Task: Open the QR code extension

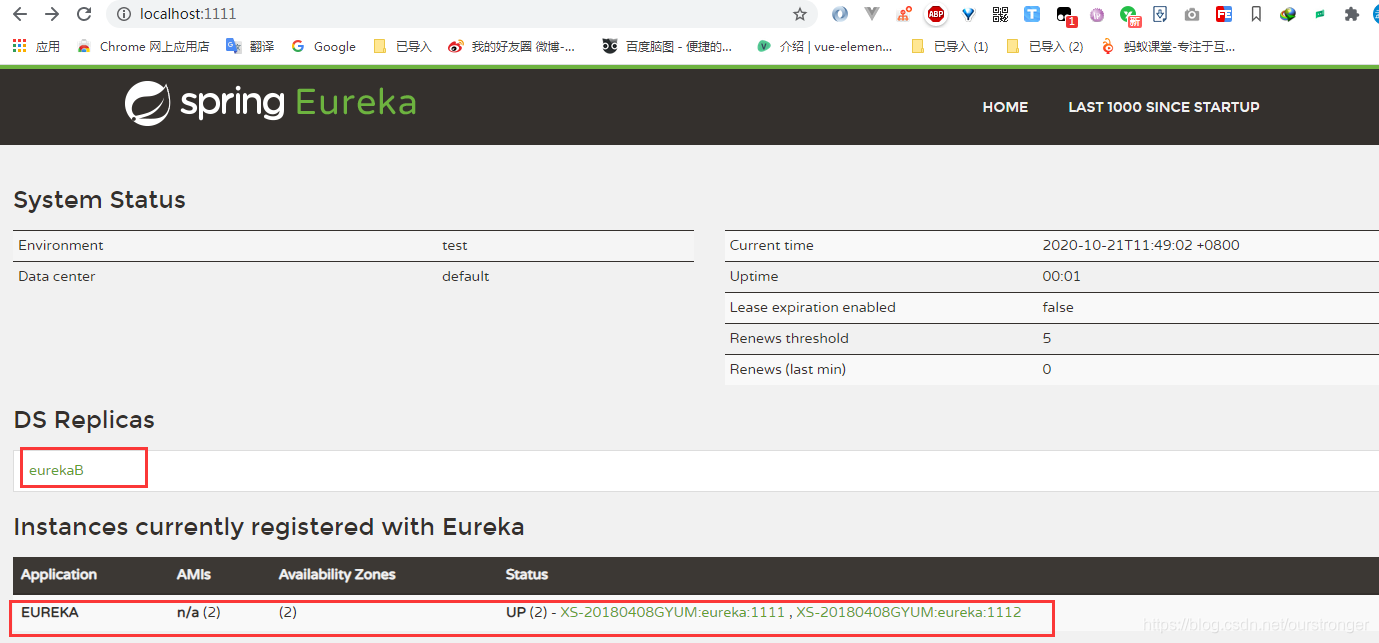Action: 1000,14
